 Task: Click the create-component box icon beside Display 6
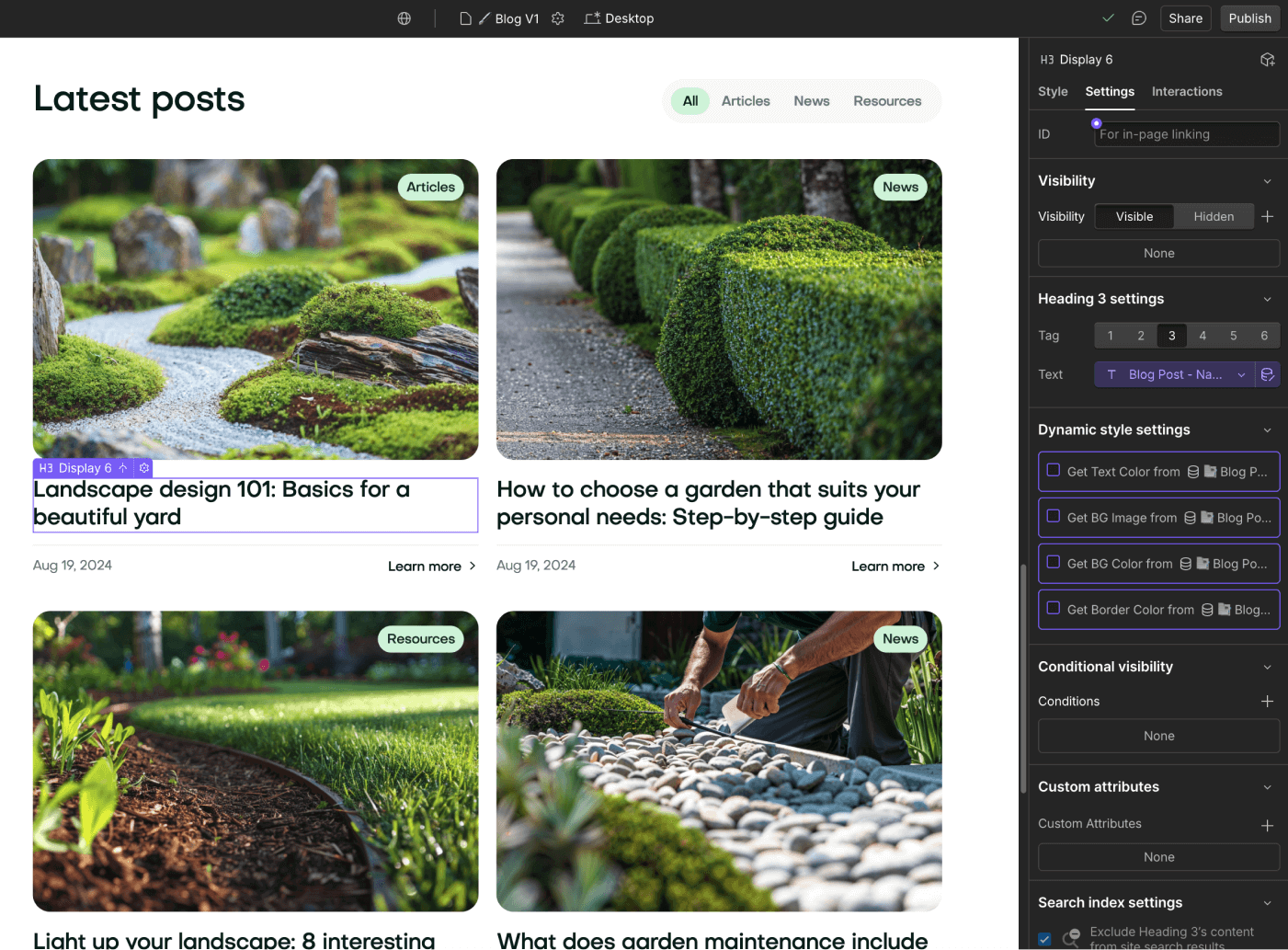1268,59
